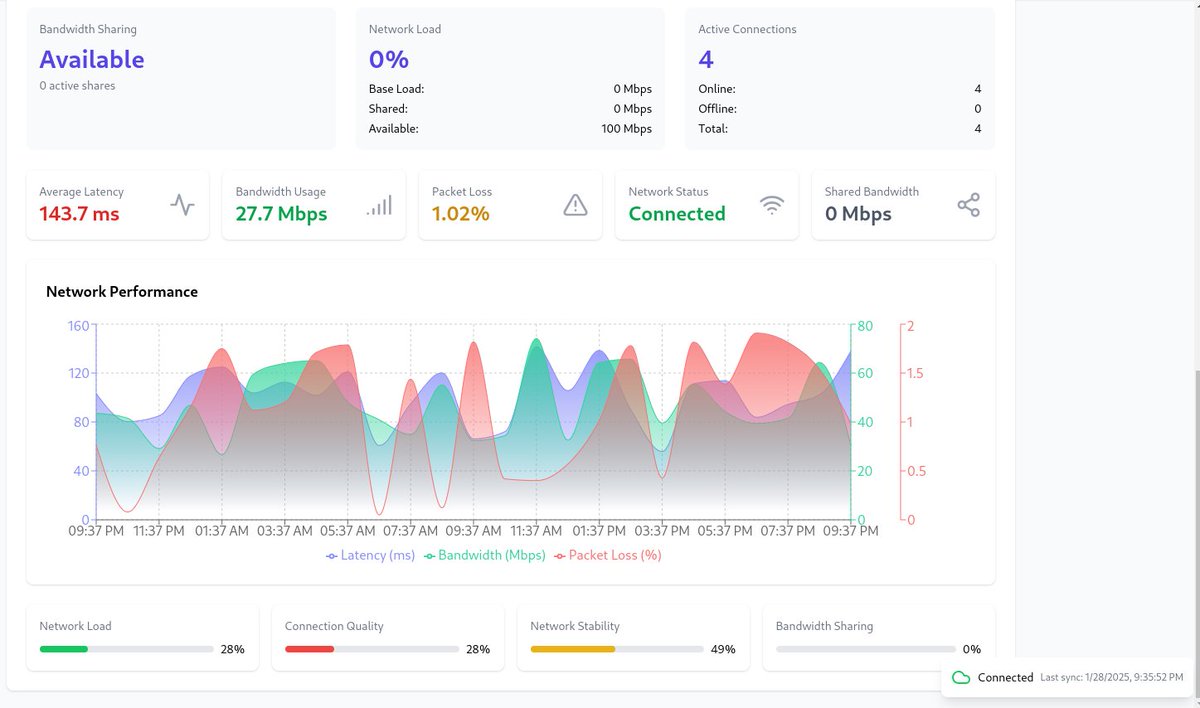Click the Network Stability progress bar
The height and width of the screenshot is (708, 1200).
tap(617, 649)
